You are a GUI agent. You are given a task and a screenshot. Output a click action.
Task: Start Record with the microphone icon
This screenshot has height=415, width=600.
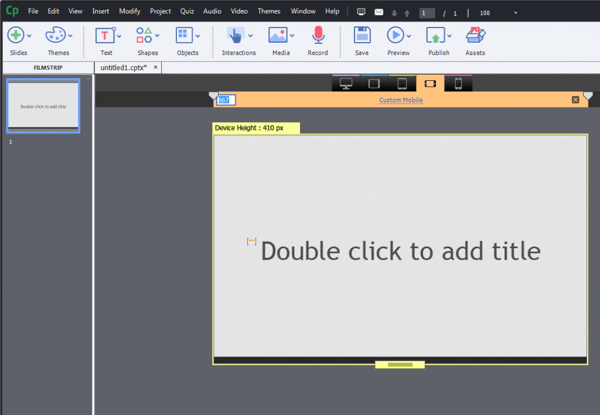coord(318,35)
